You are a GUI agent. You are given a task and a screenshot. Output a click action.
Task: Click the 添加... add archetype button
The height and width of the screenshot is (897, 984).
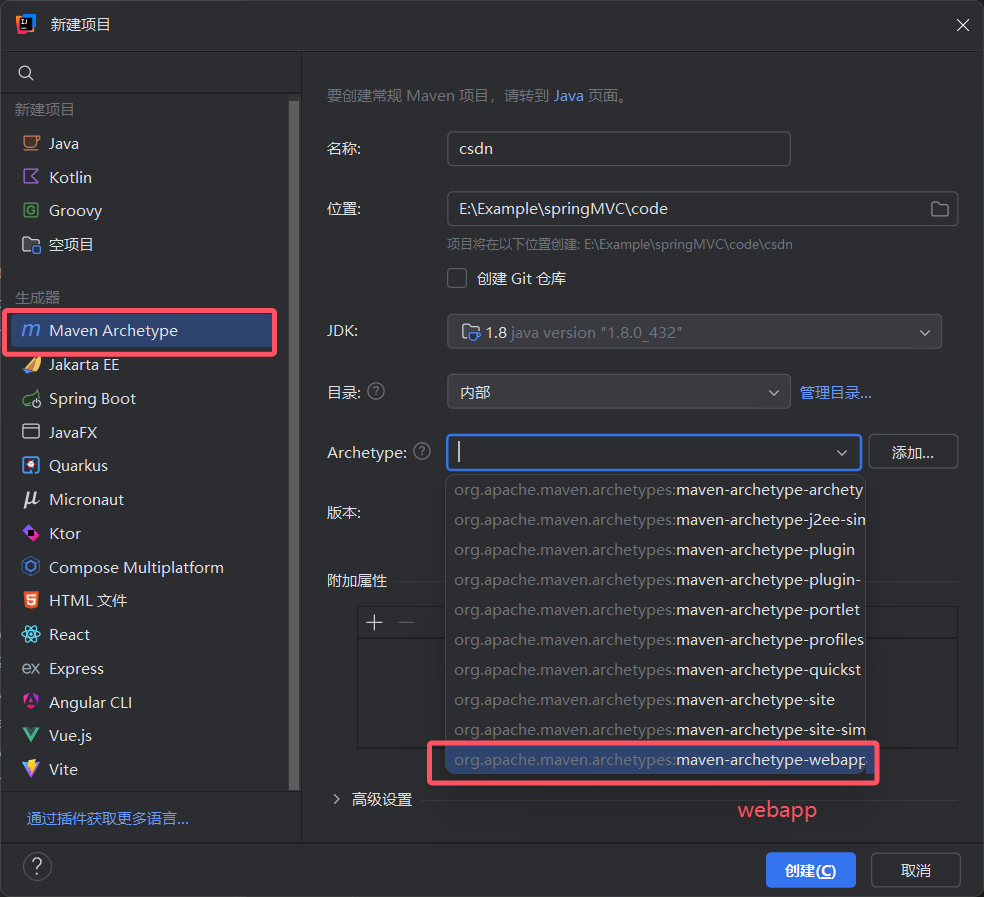[913, 452]
